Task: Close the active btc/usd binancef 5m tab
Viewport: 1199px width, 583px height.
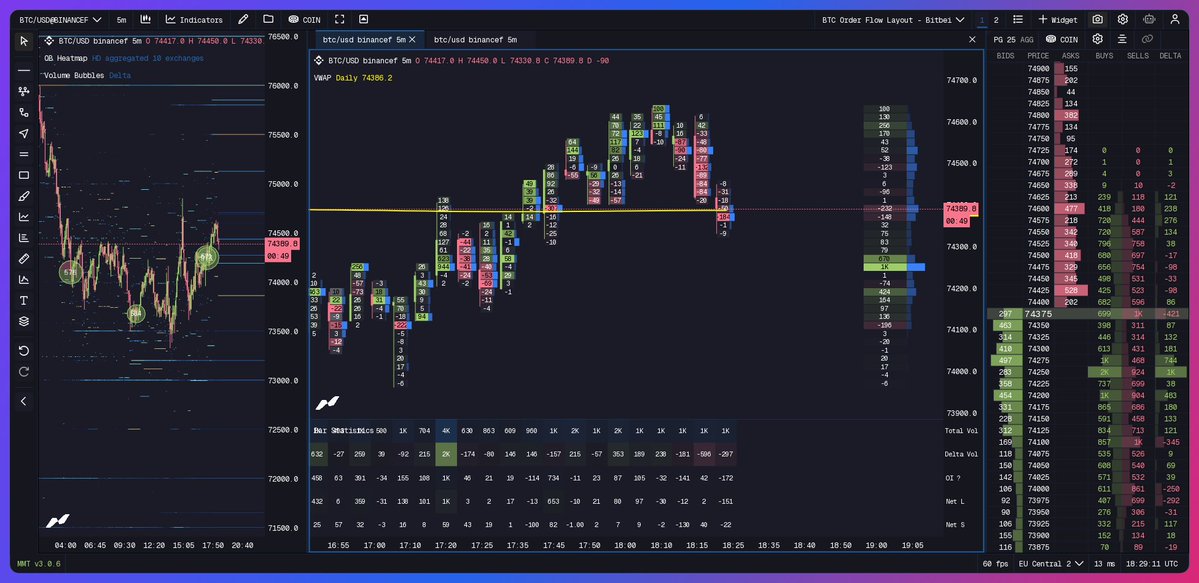Action: point(412,39)
